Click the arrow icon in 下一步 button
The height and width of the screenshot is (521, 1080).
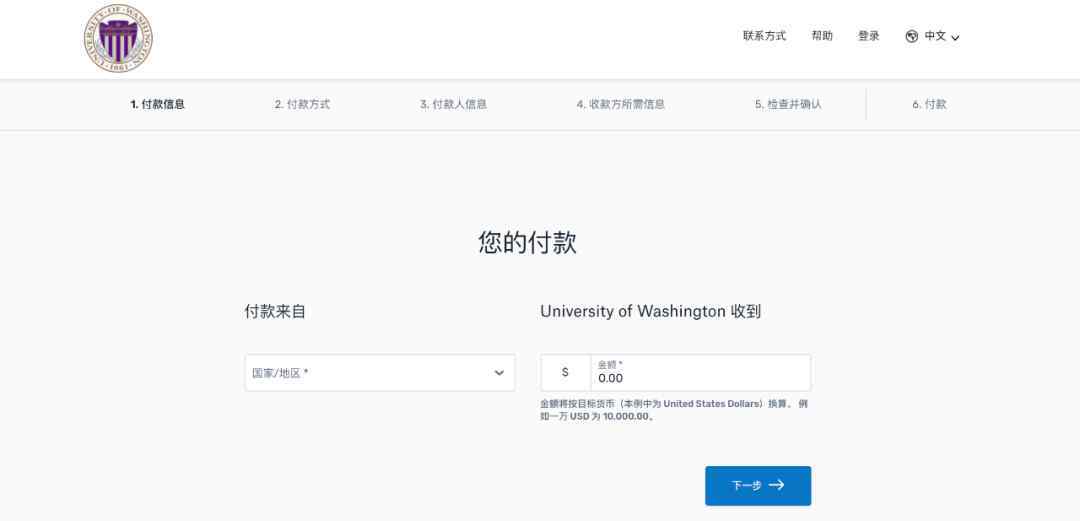pos(776,485)
